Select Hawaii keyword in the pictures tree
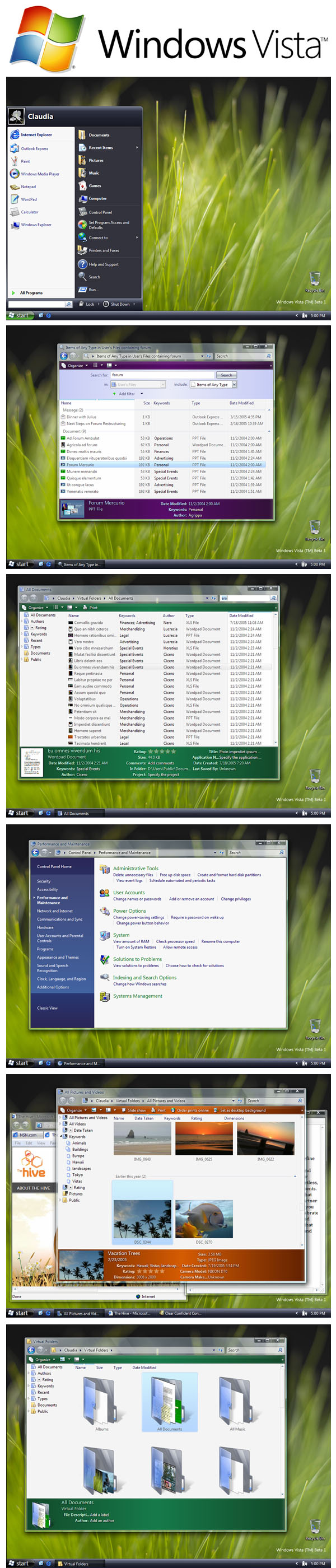The image size is (336, 1568). coord(78,1161)
